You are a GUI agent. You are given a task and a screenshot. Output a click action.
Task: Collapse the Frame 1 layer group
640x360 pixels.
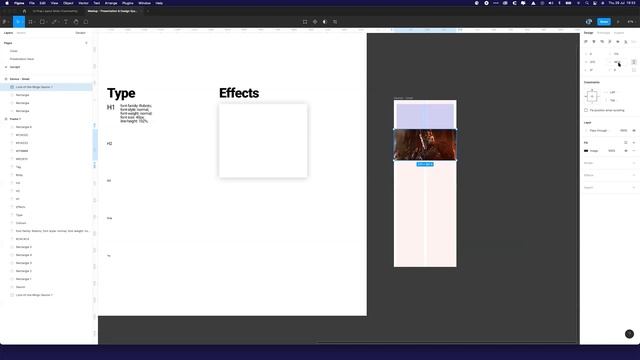6,119
